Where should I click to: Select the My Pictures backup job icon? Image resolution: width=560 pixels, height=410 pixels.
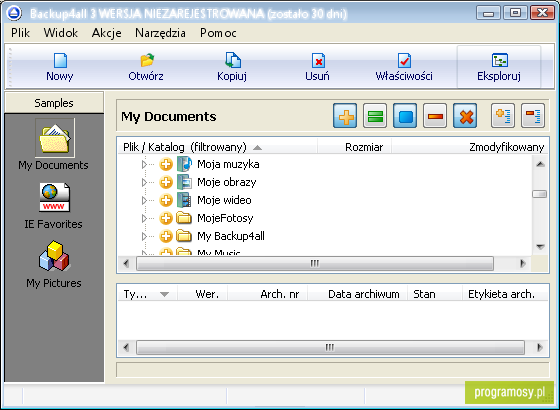[54, 256]
